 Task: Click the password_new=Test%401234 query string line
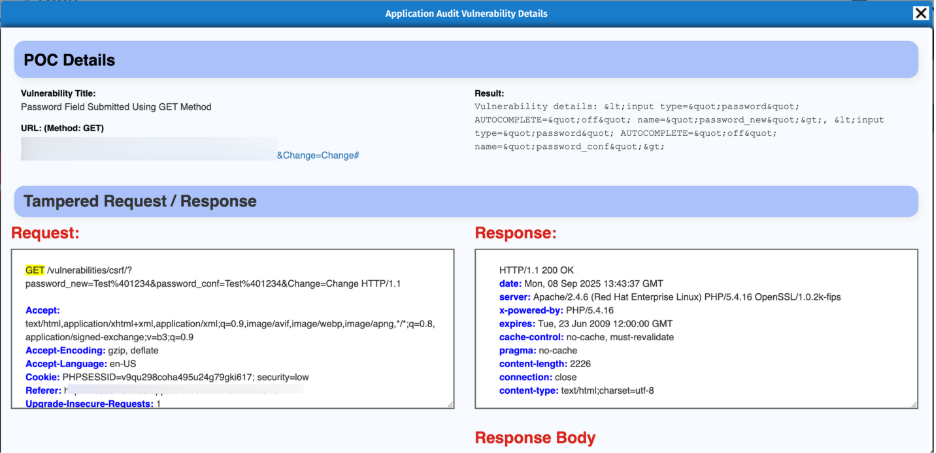coord(213,284)
